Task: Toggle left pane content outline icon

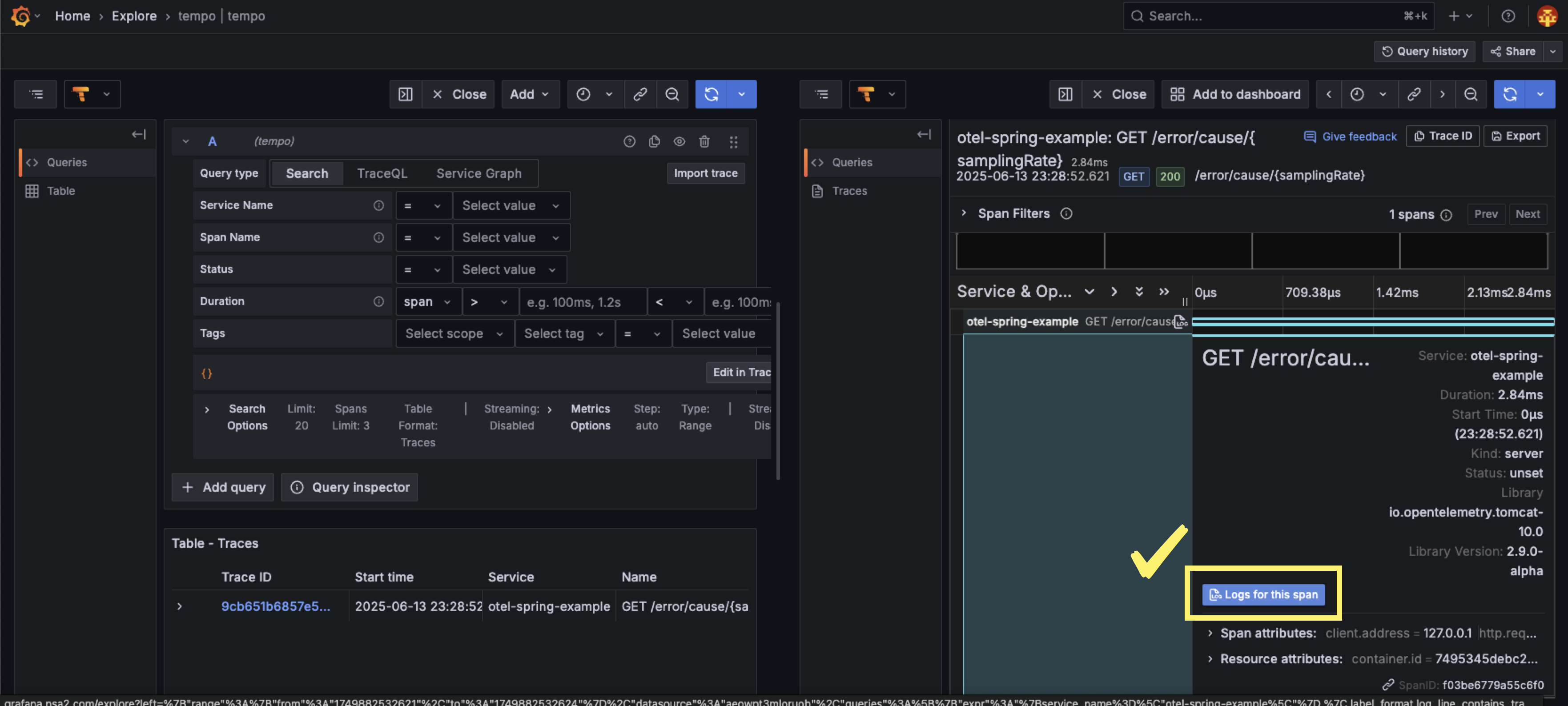Action: 36,94
